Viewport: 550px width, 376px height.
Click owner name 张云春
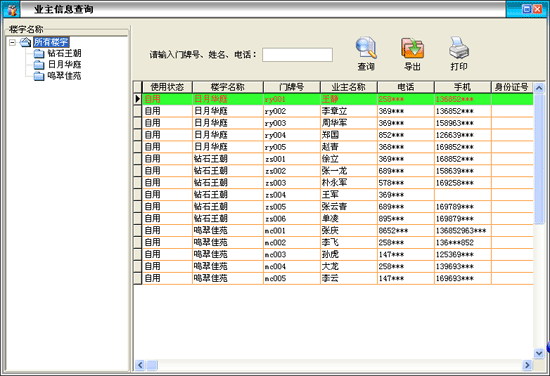coord(334,207)
